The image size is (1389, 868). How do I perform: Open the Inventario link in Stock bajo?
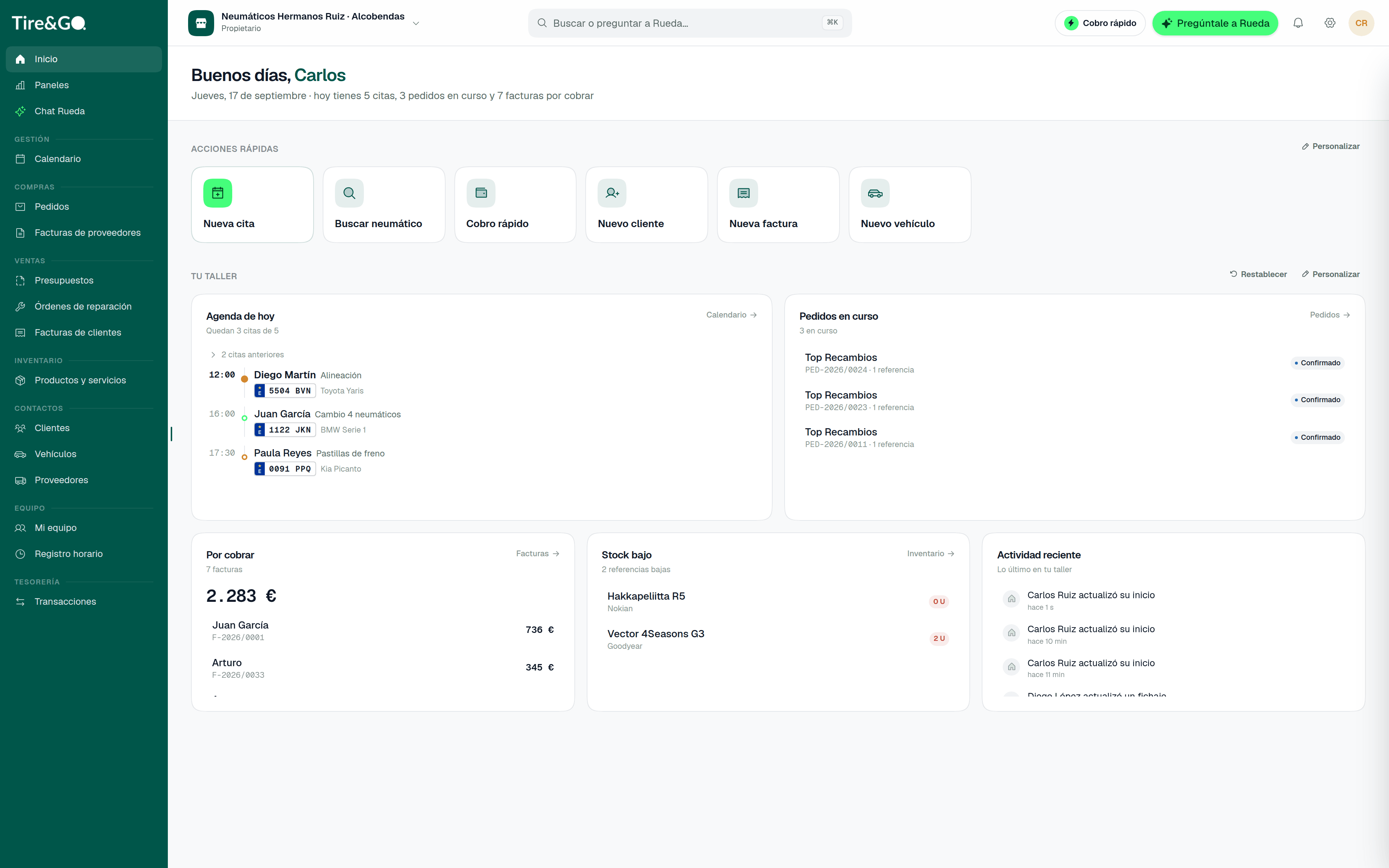click(x=930, y=553)
